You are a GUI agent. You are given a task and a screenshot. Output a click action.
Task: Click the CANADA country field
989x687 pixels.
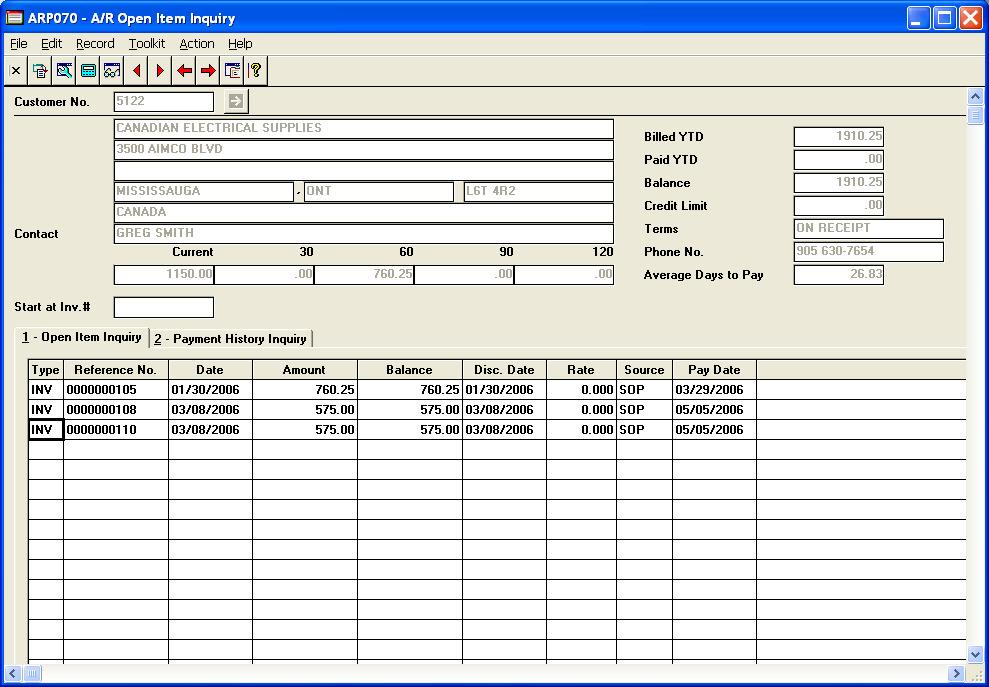[363, 213]
